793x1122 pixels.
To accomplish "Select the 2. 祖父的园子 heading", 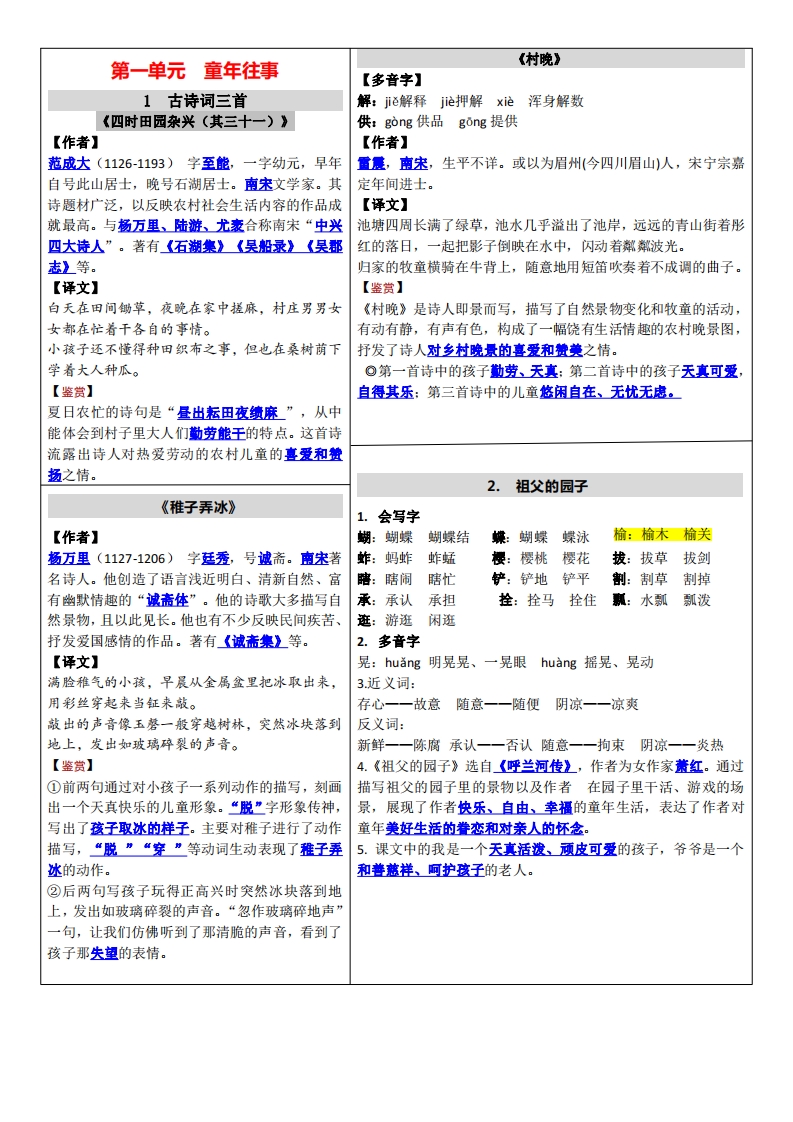I will pos(550,486).
